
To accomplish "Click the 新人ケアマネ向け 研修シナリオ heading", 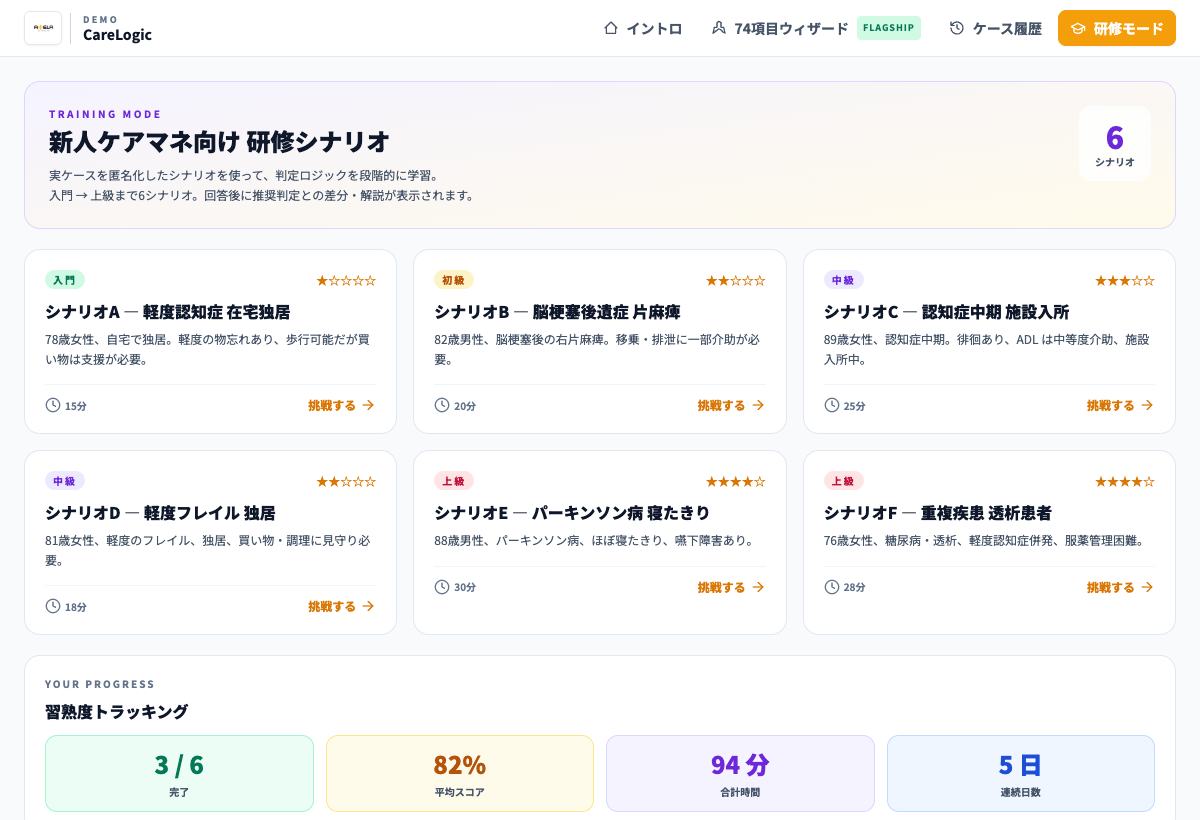I will (x=219, y=141).
